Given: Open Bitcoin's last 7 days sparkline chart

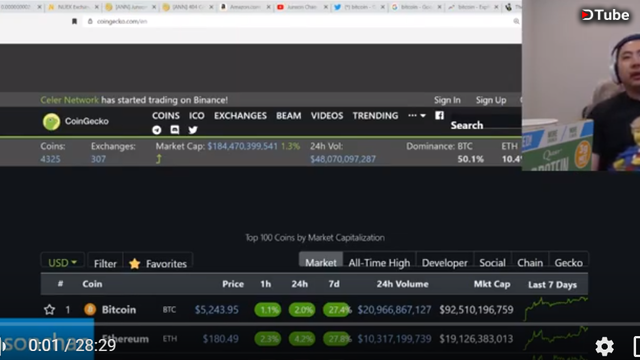Looking at the screenshot, I should click(x=556, y=309).
